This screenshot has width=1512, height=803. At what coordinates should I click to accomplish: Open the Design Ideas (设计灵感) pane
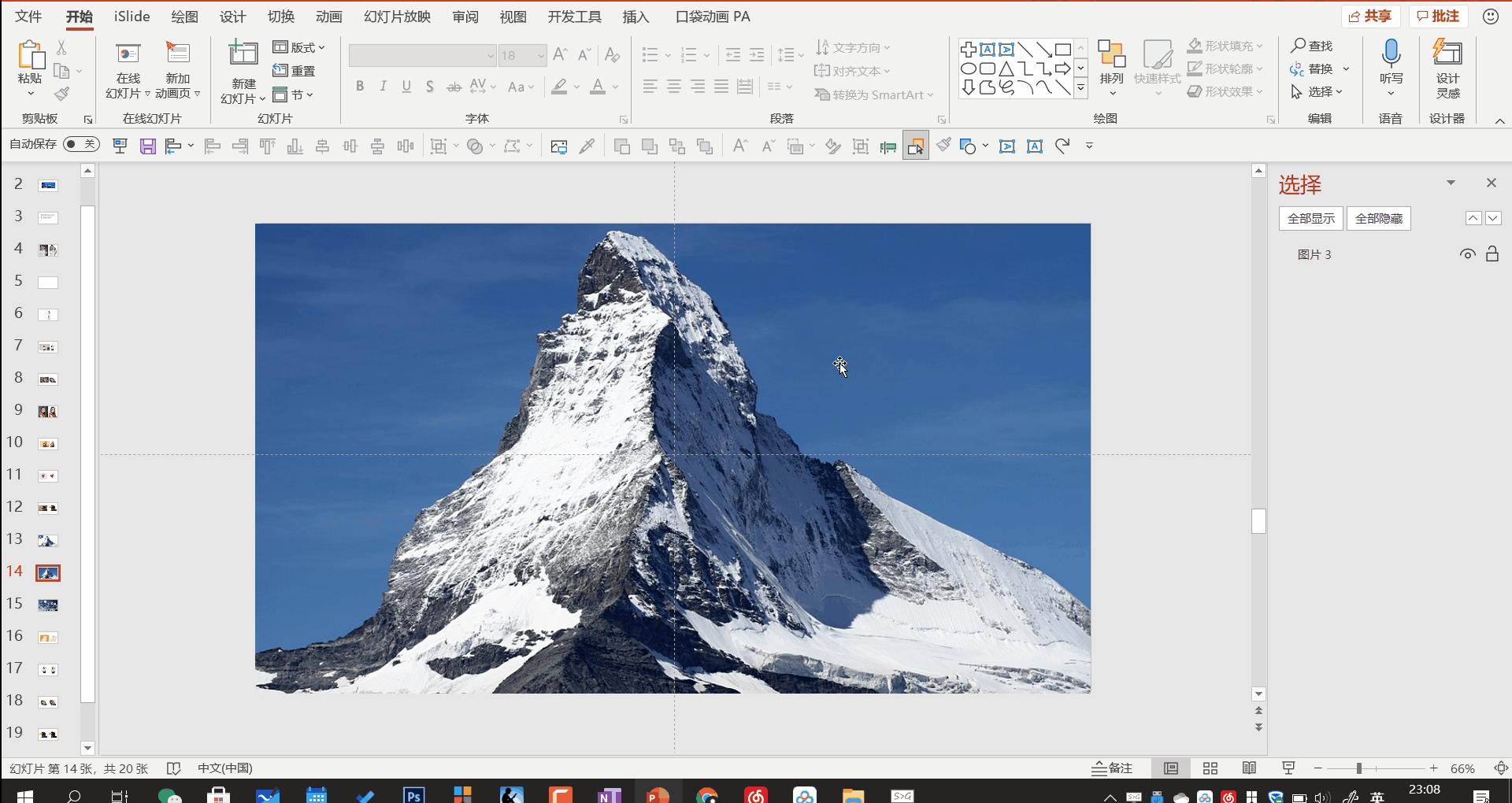[1447, 54]
